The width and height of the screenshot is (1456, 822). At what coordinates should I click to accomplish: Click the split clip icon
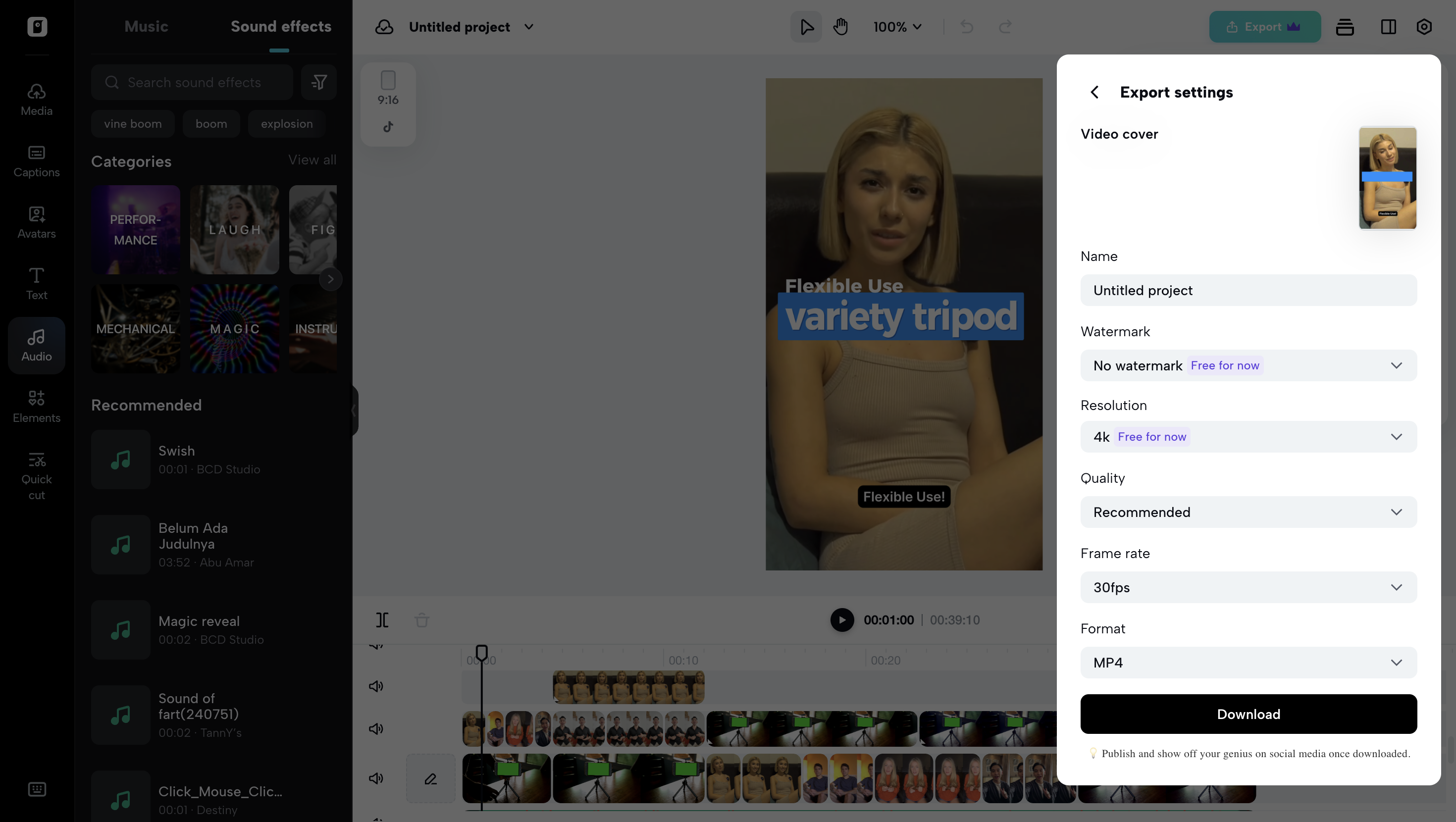tap(382, 619)
